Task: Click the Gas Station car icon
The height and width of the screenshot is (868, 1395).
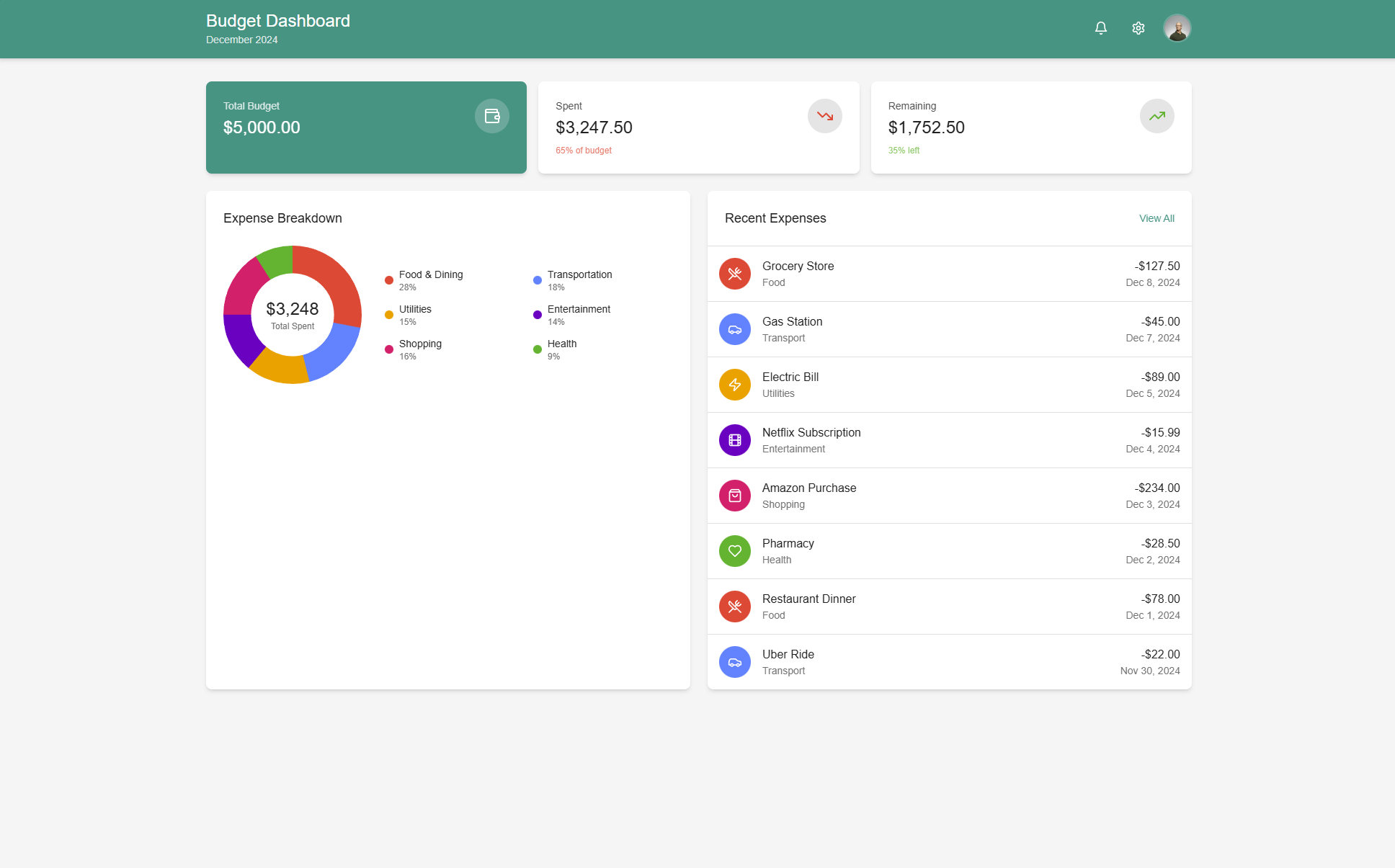Action: [x=734, y=329]
